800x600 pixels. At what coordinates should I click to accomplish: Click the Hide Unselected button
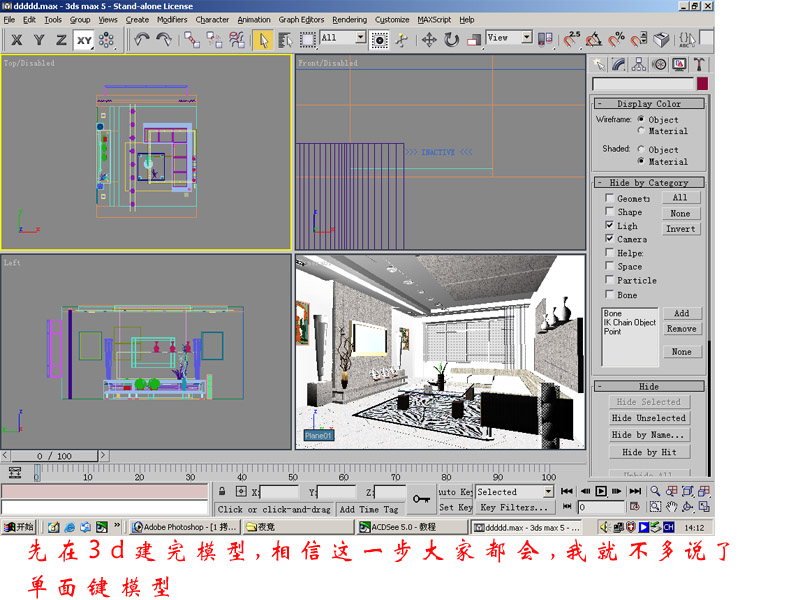tap(648, 418)
